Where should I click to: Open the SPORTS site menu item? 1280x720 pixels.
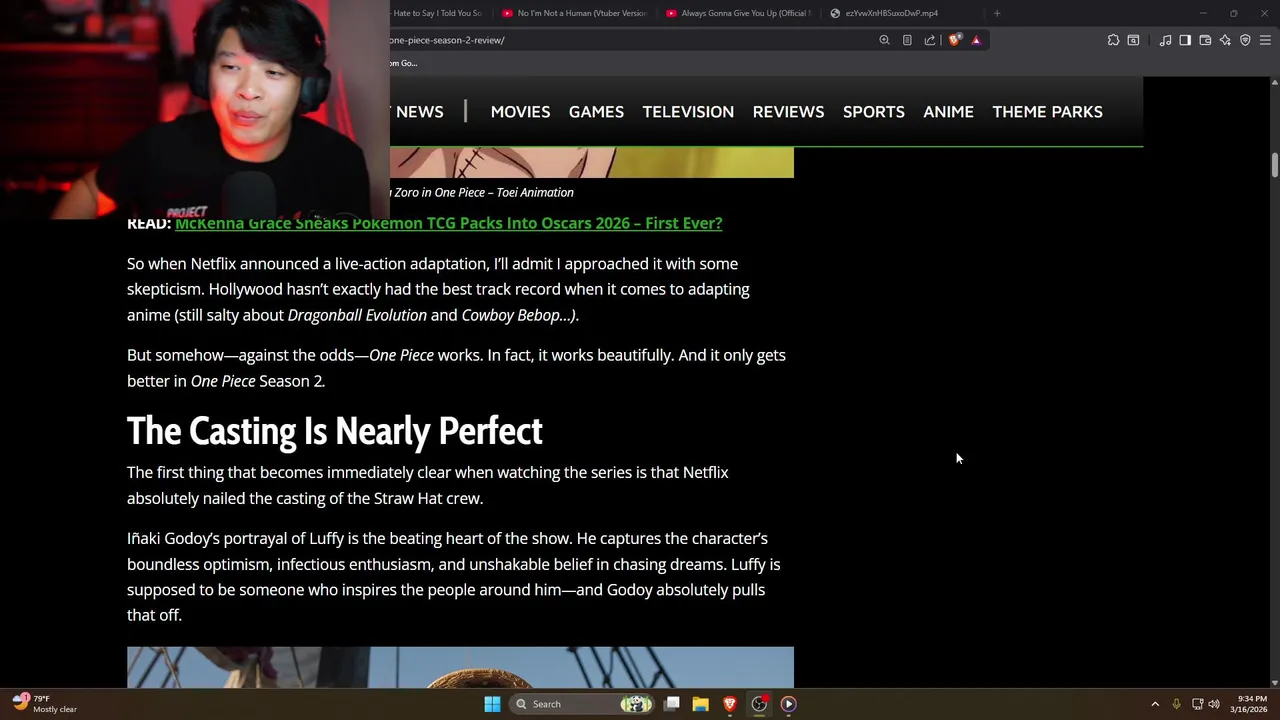pyautogui.click(x=873, y=112)
